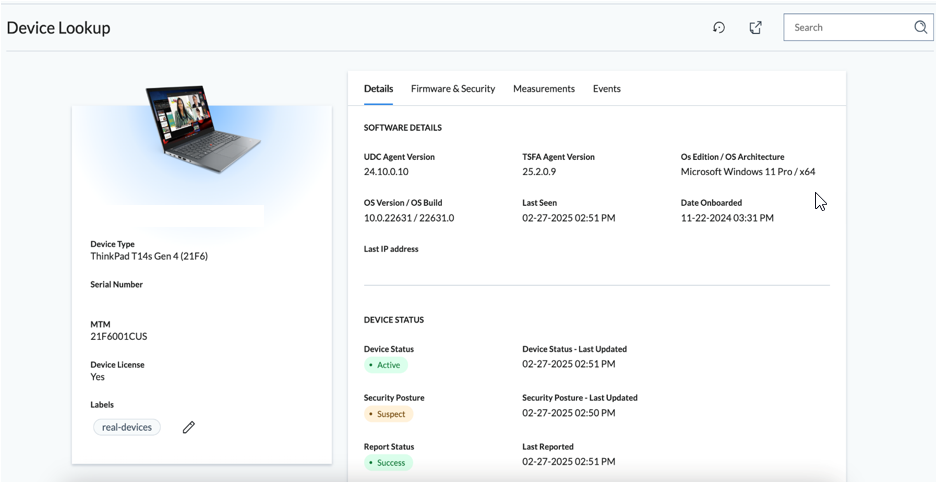Screen dimensions: 938x487
Task: Click the ThinkPad T14s Gen 4 device type
Action: tap(149, 256)
